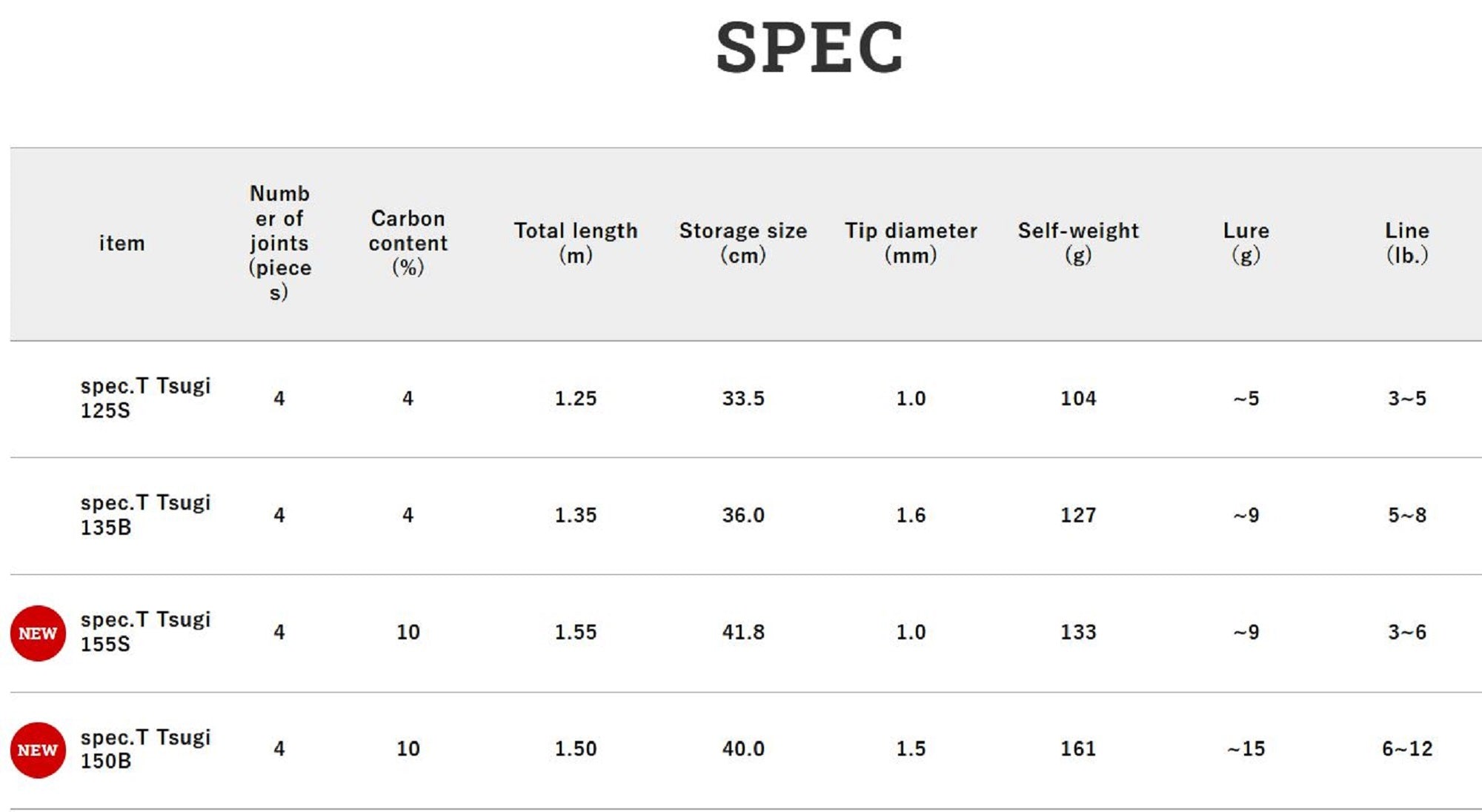
Task: Click the item column header
Action: click(x=122, y=244)
